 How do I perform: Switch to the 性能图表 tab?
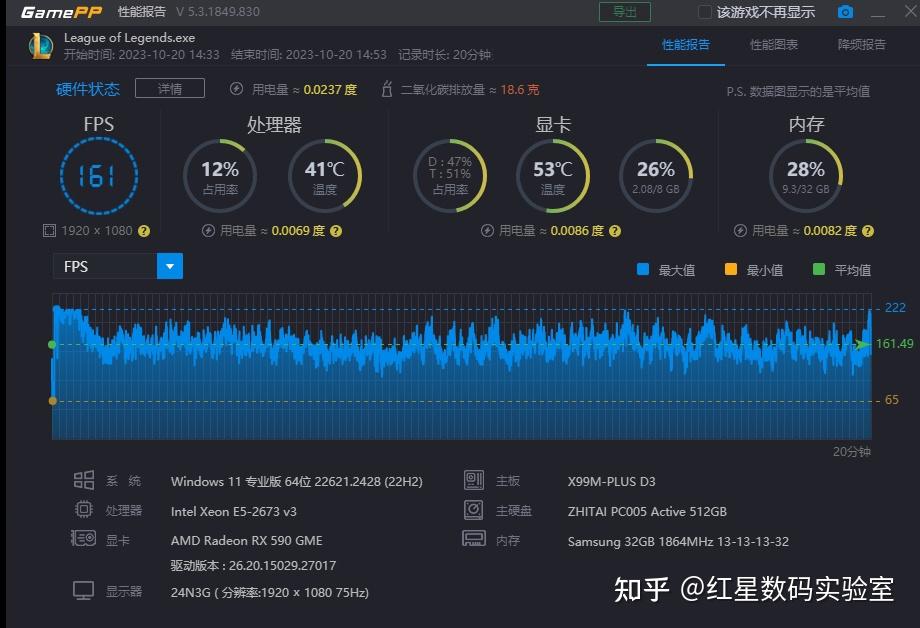[774, 45]
